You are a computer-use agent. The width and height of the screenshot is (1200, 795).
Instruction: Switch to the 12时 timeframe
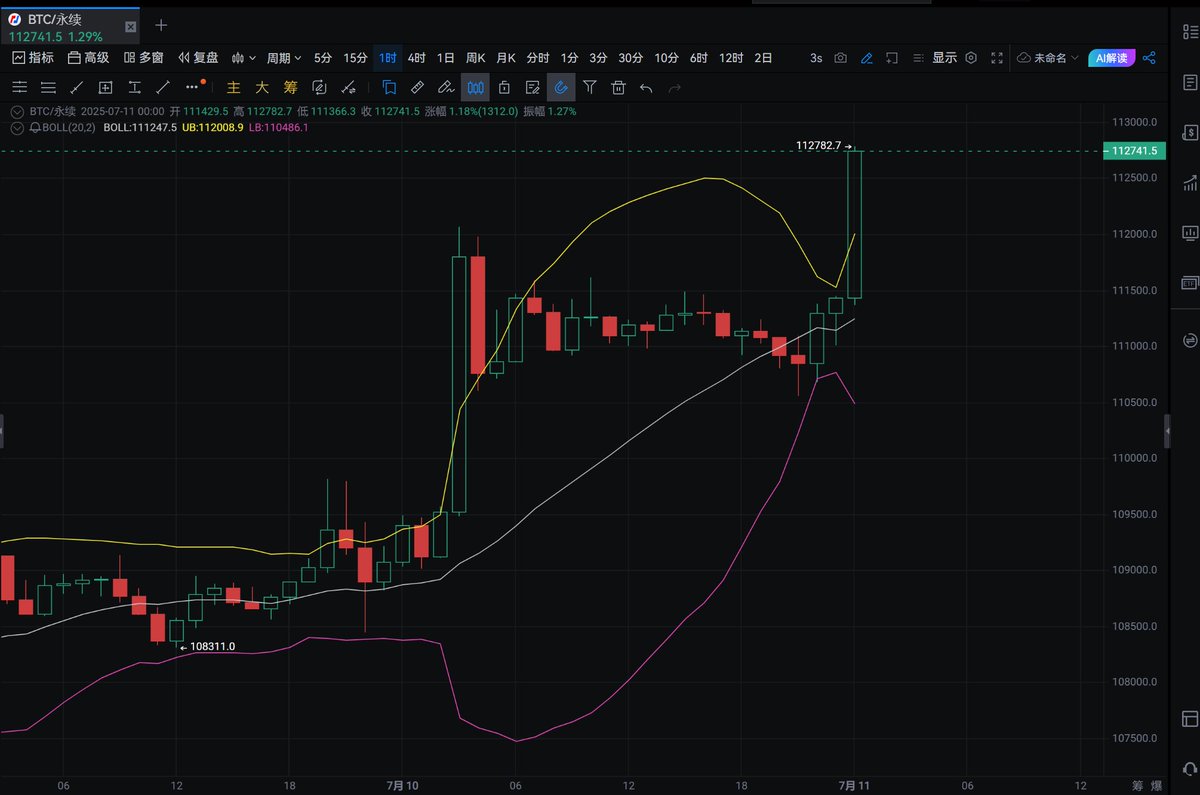coord(731,58)
